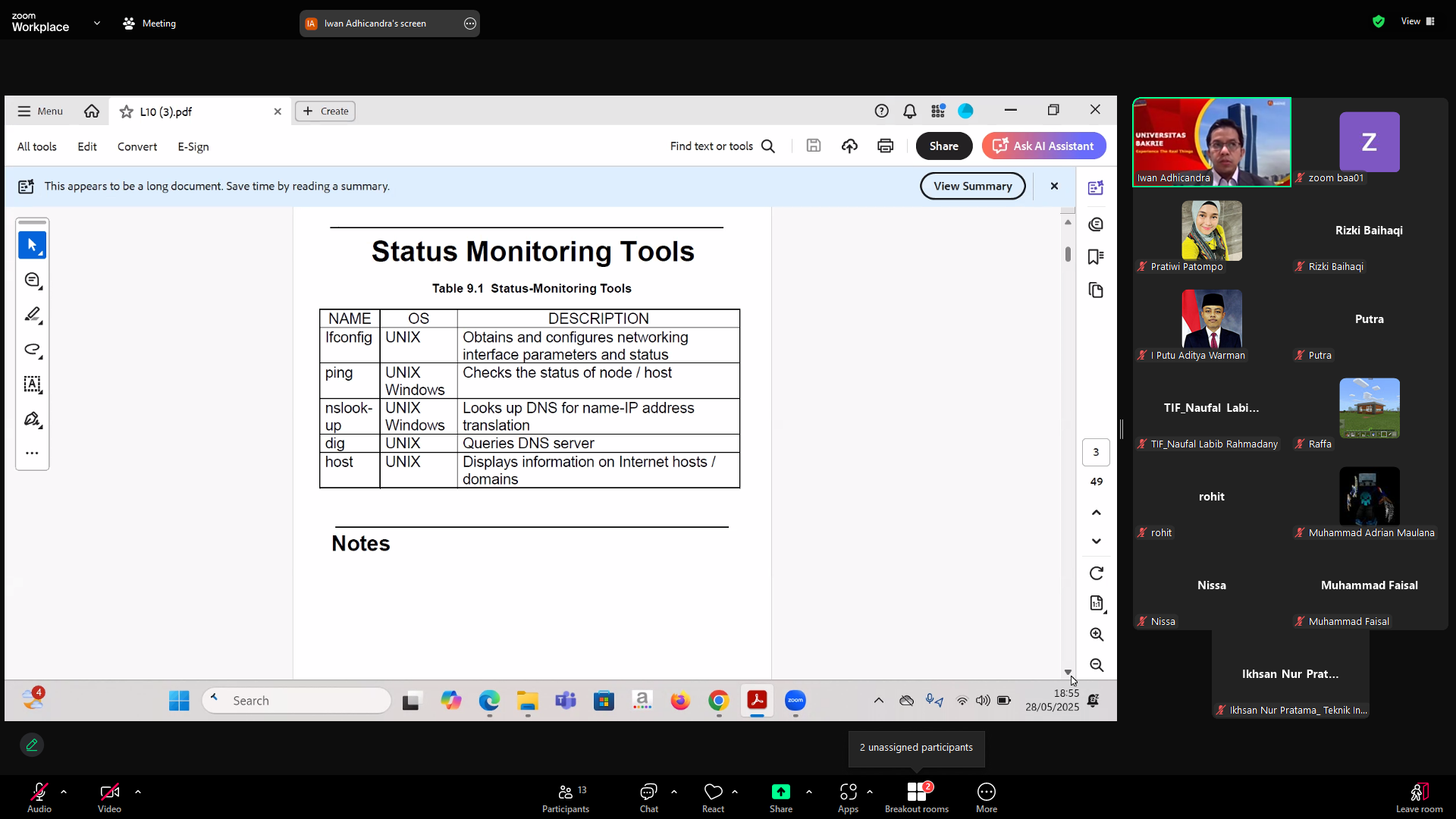Screen dimensions: 1456x819
Task: Select the add comment tool
Action: [32, 281]
